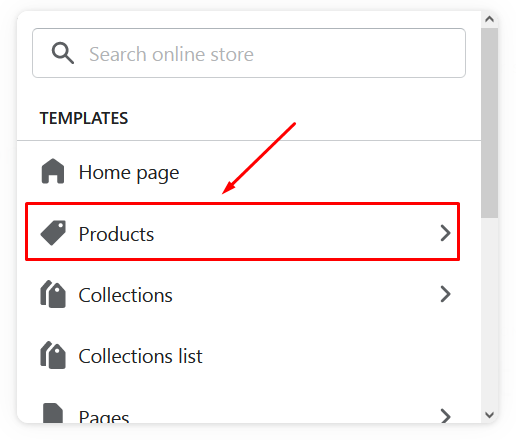Focus the Search online store field

(249, 53)
